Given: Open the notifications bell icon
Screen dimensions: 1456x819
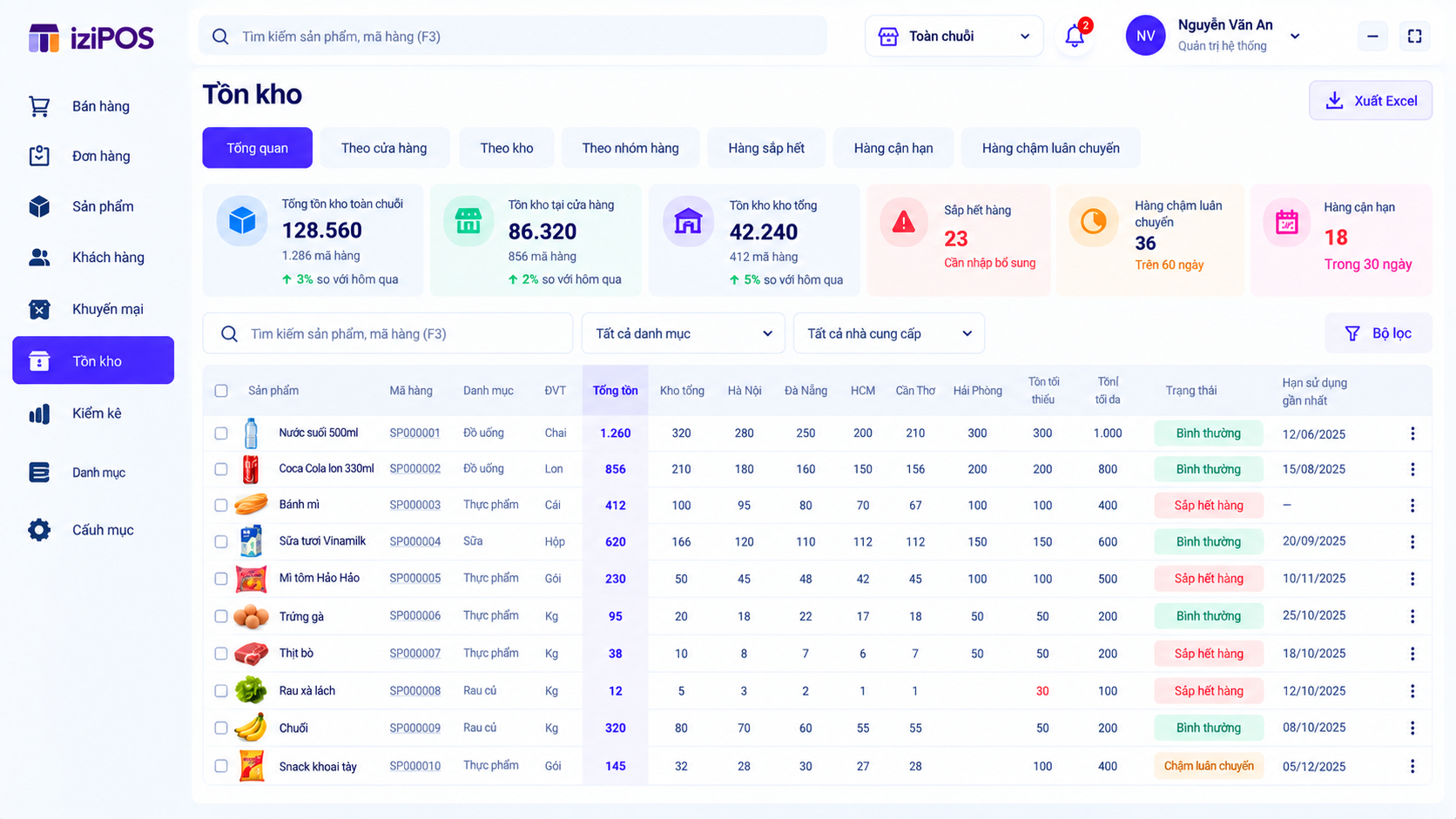Looking at the screenshot, I should tap(1075, 36).
